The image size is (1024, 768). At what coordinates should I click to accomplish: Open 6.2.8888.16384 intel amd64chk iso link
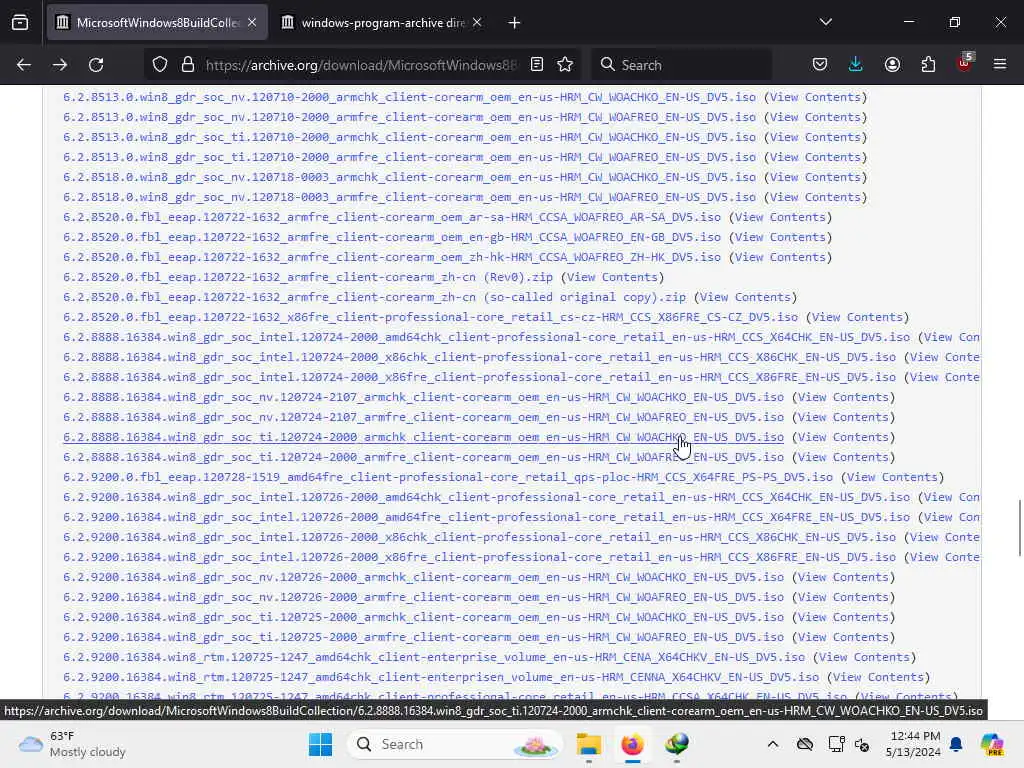(487, 338)
